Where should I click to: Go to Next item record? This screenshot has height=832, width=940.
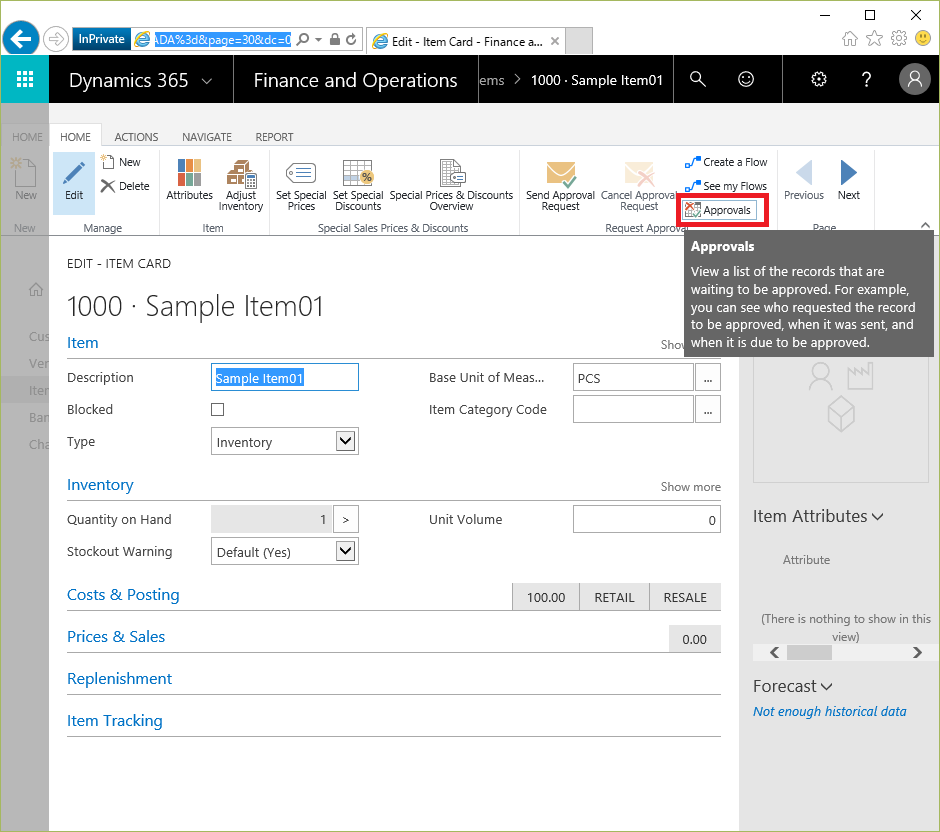coord(848,180)
